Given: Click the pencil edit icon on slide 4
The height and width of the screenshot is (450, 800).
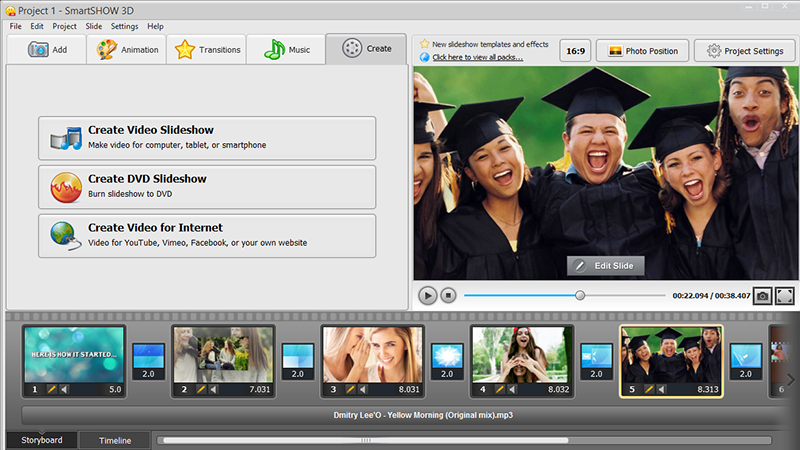Looking at the screenshot, I should [499, 389].
